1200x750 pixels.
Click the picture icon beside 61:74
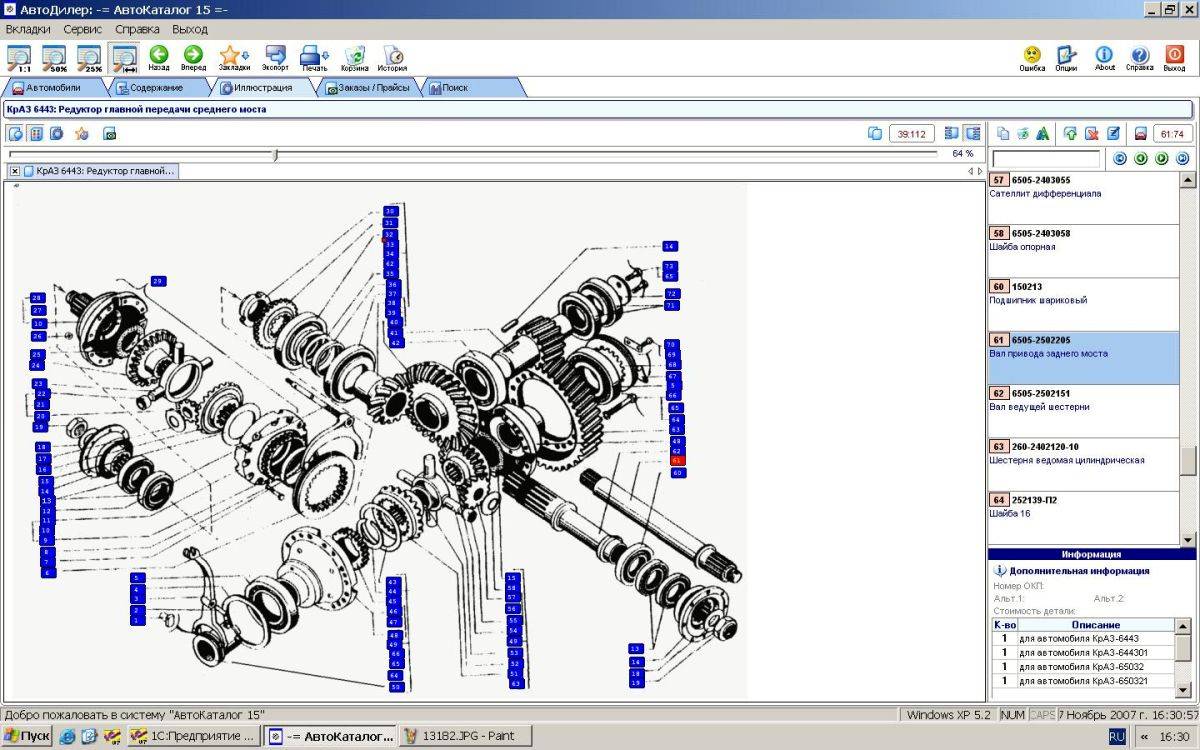1140,133
